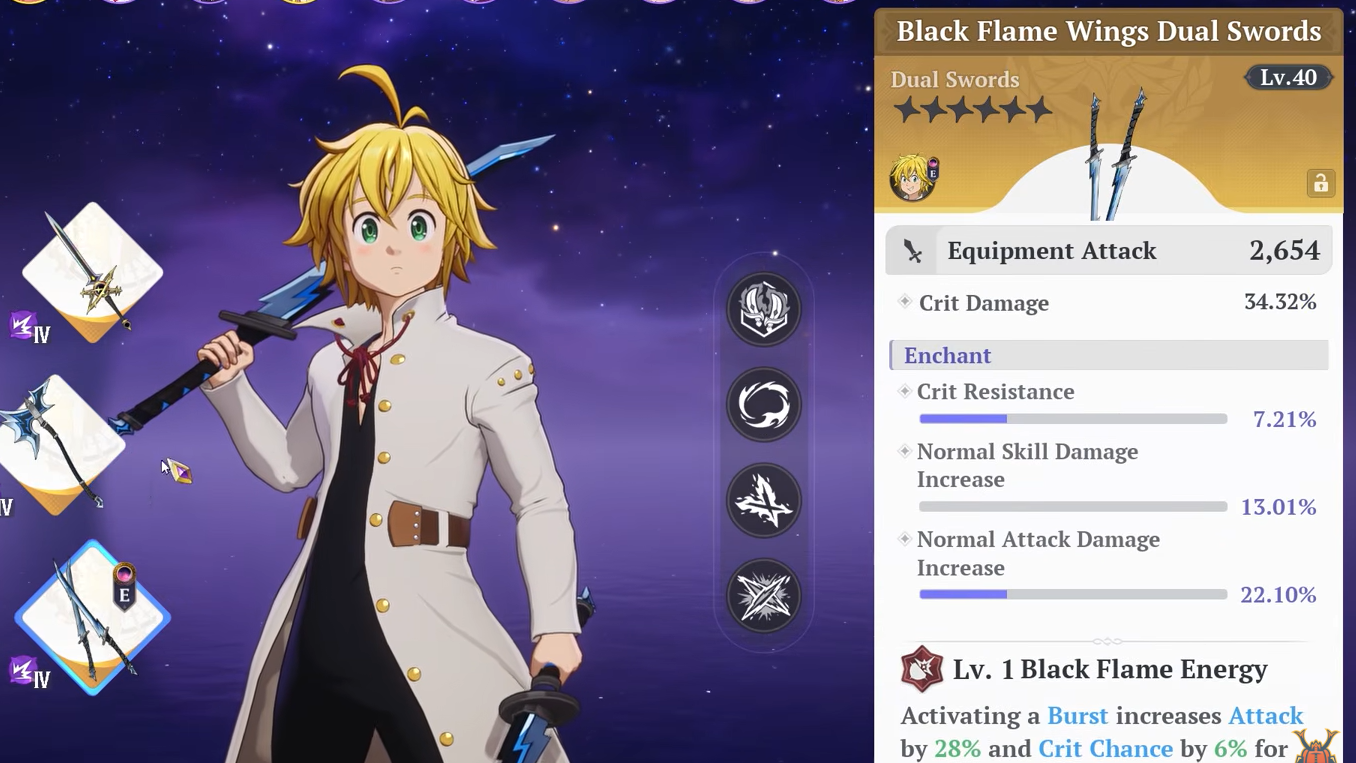Select the battle axe weapon slot
1356x763 pixels.
pyautogui.click(x=58, y=445)
